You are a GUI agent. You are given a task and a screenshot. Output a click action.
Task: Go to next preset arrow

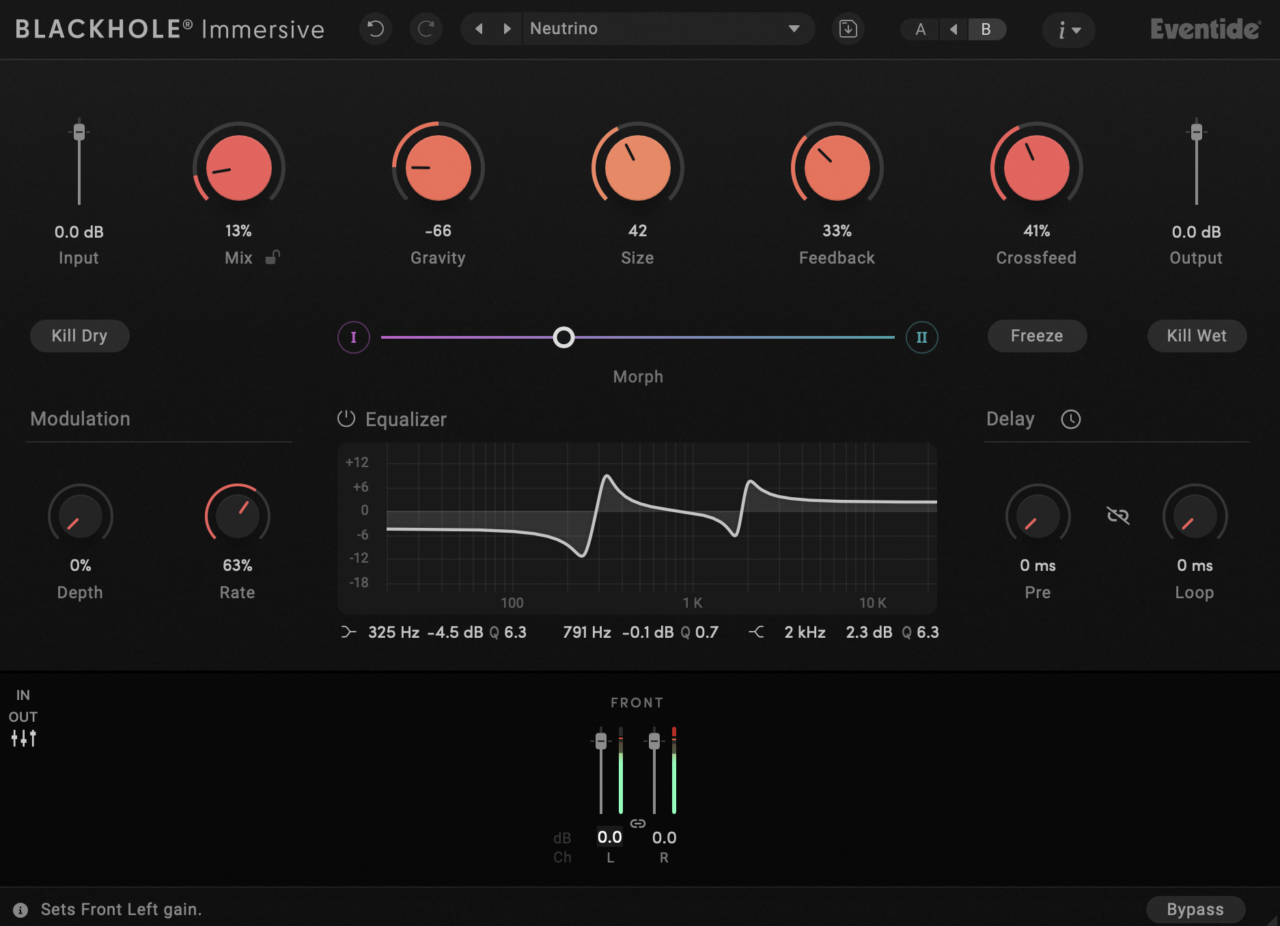point(507,29)
